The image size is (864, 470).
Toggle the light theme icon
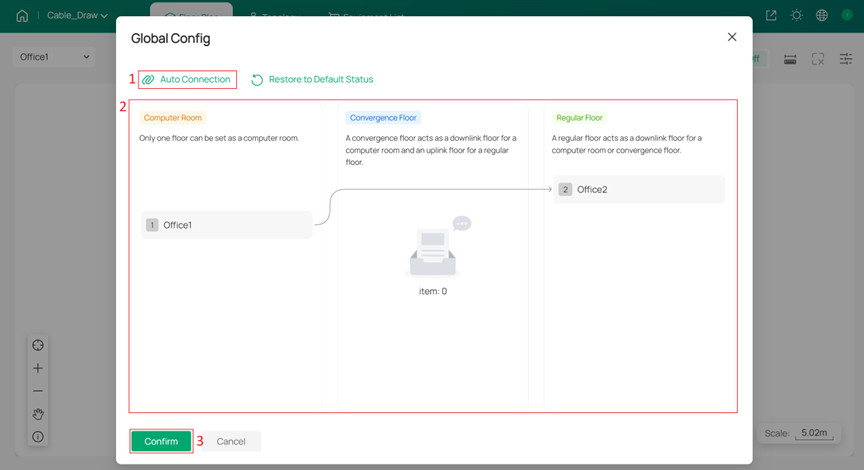point(796,15)
